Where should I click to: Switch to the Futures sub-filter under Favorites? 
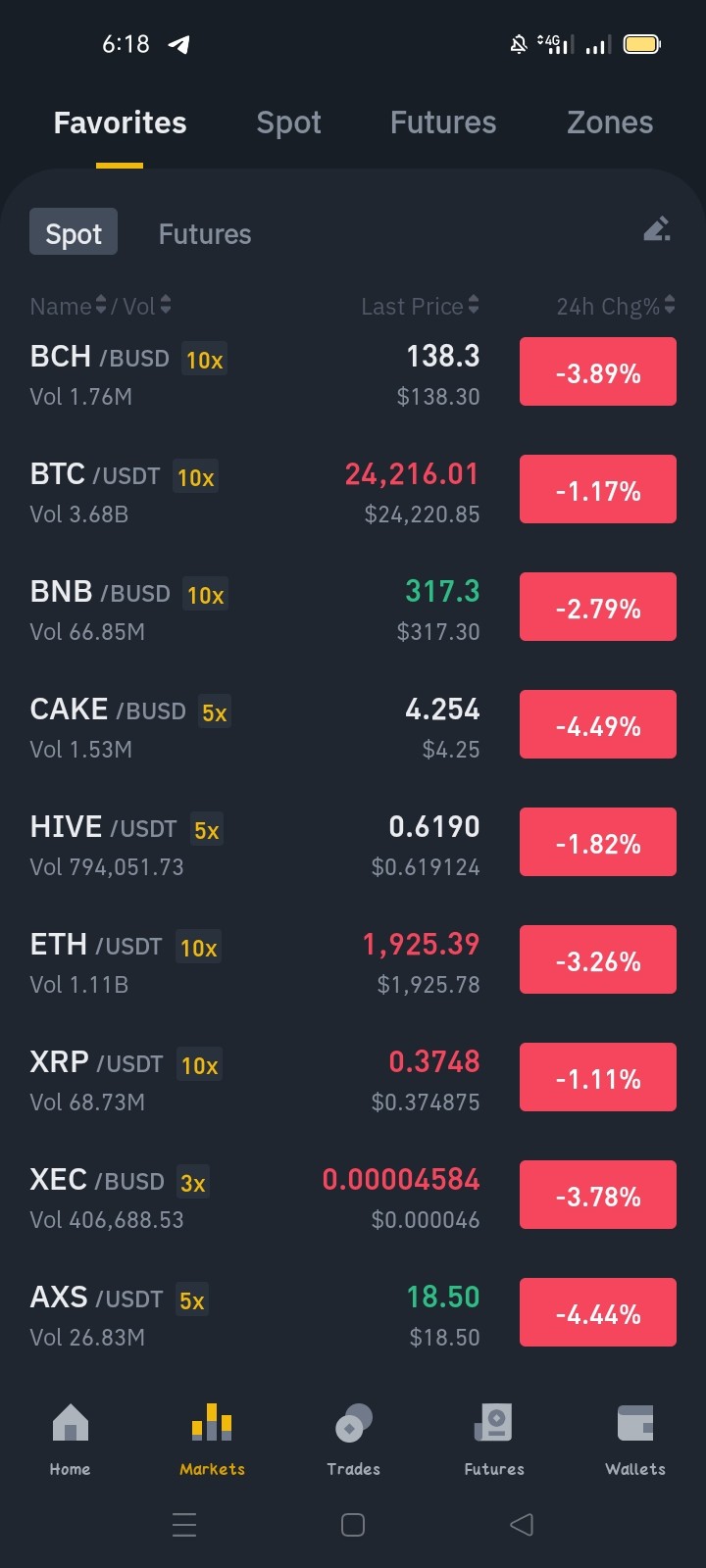[205, 234]
